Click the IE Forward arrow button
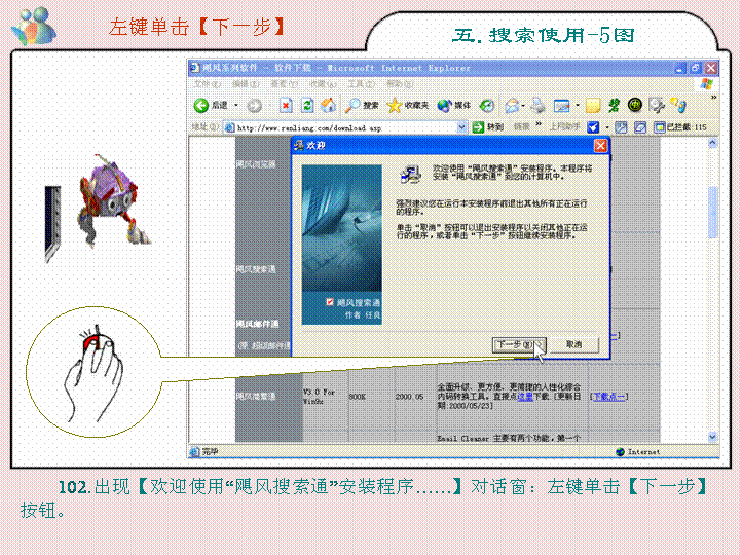The width and height of the screenshot is (740, 555). tap(254, 106)
